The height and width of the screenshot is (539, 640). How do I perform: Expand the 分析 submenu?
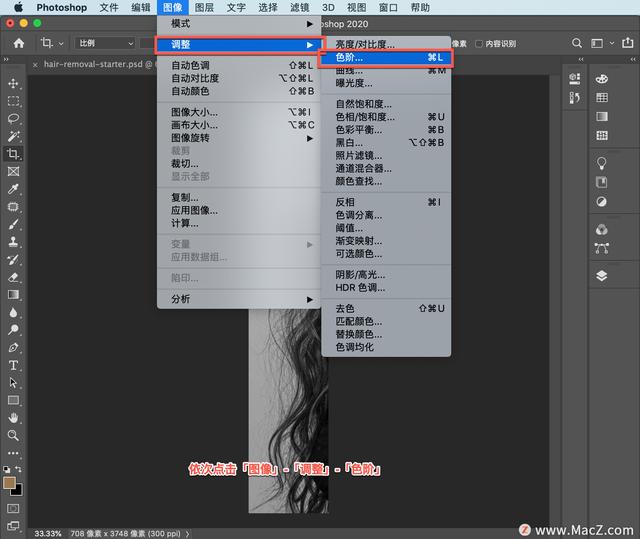coord(239,299)
